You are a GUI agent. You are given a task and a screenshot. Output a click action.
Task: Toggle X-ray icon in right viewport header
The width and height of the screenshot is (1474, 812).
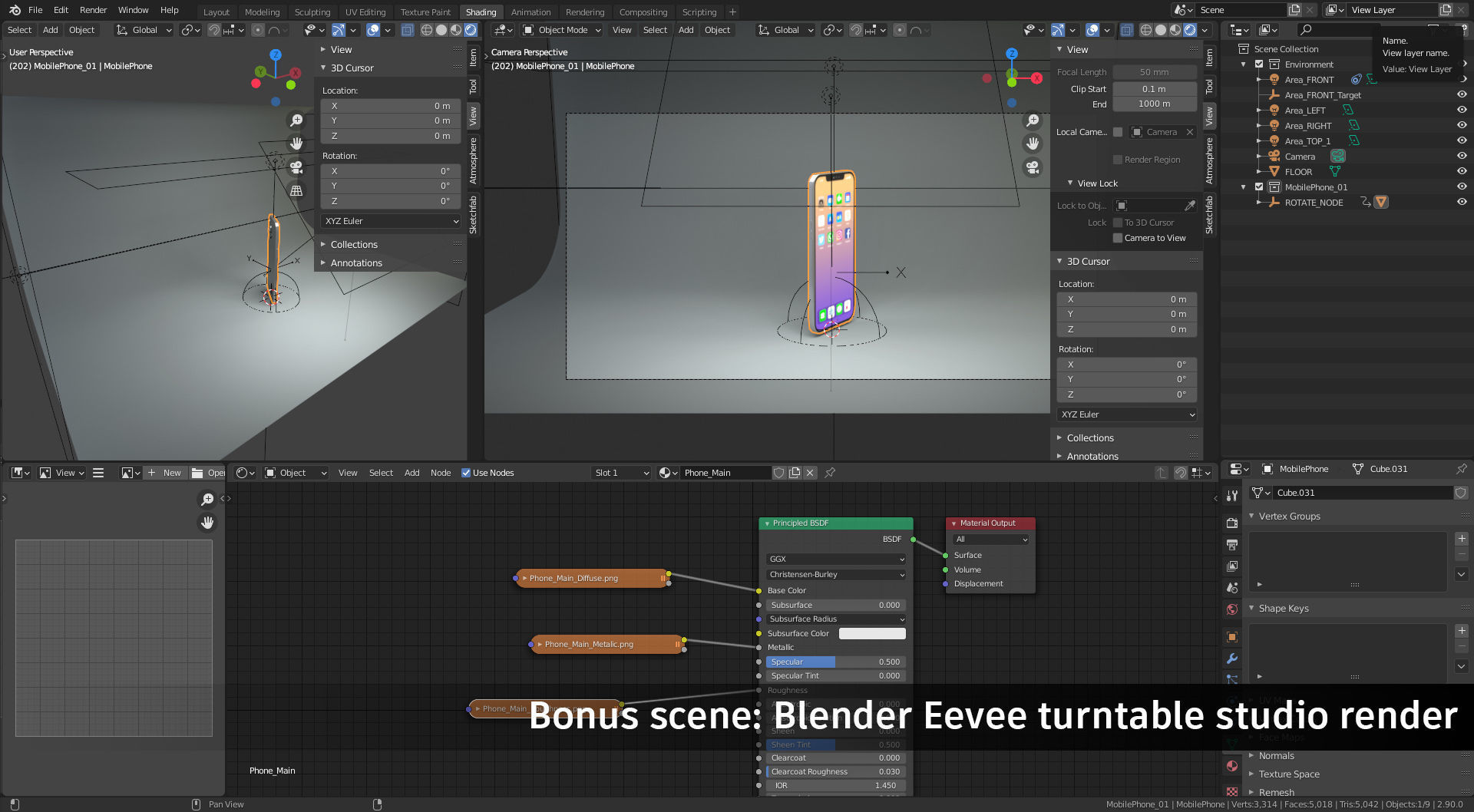(x=1126, y=30)
